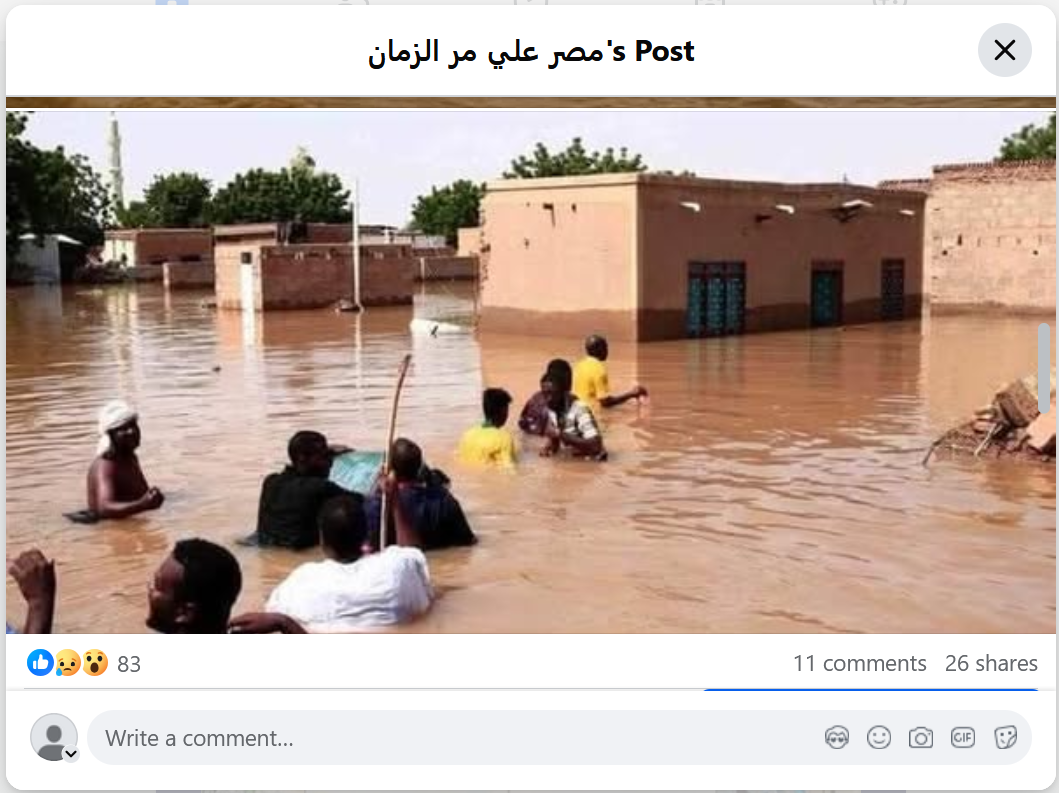Open the GIF picker
The image size is (1059, 793).
[x=962, y=738]
